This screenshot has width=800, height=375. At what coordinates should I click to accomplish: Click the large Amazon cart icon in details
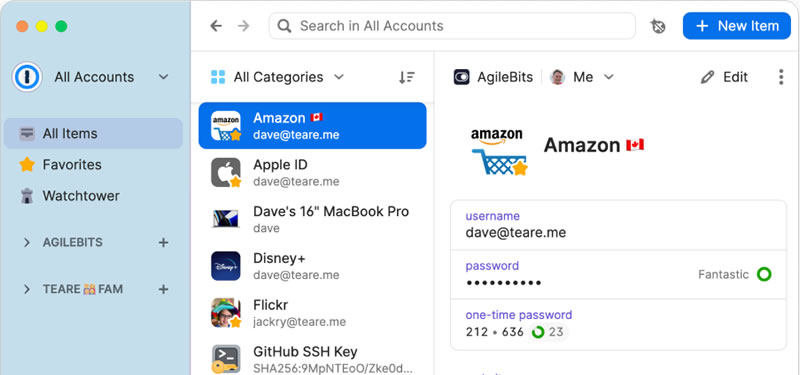coord(498,152)
